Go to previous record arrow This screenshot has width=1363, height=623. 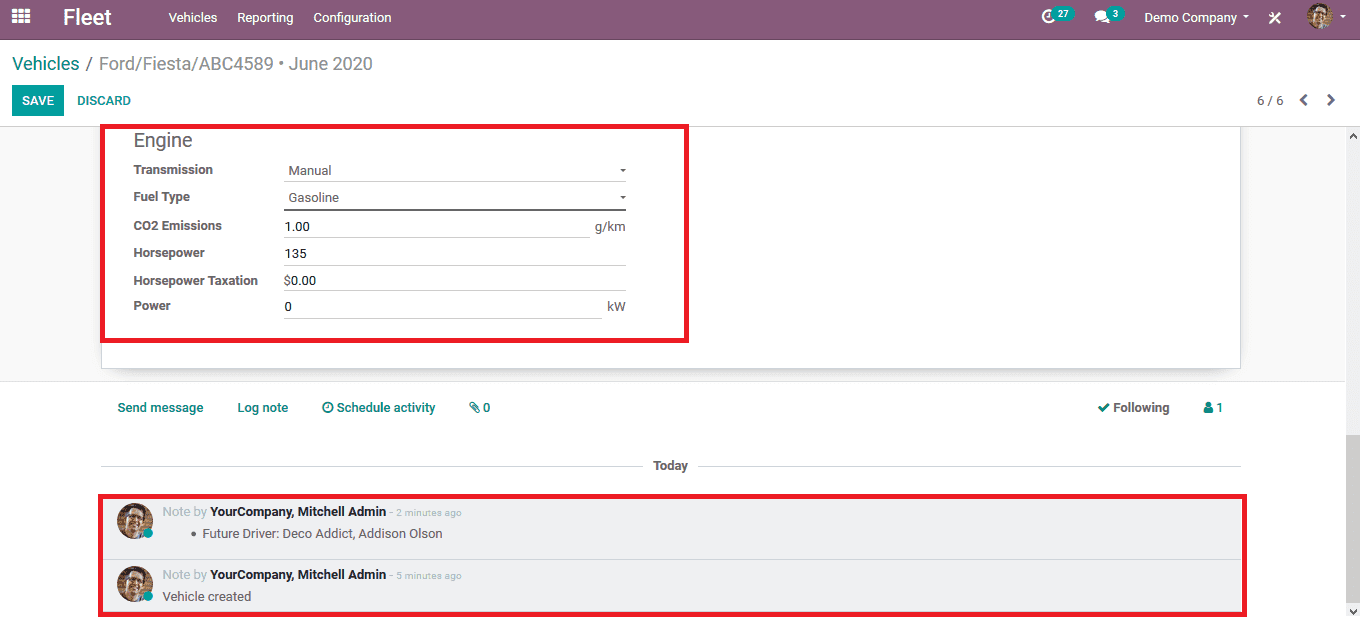pyautogui.click(x=1303, y=100)
